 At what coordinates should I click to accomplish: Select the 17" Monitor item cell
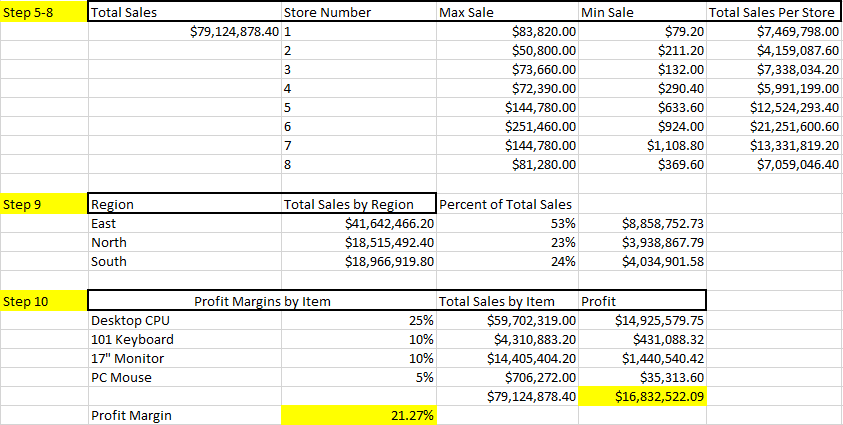[185, 358]
